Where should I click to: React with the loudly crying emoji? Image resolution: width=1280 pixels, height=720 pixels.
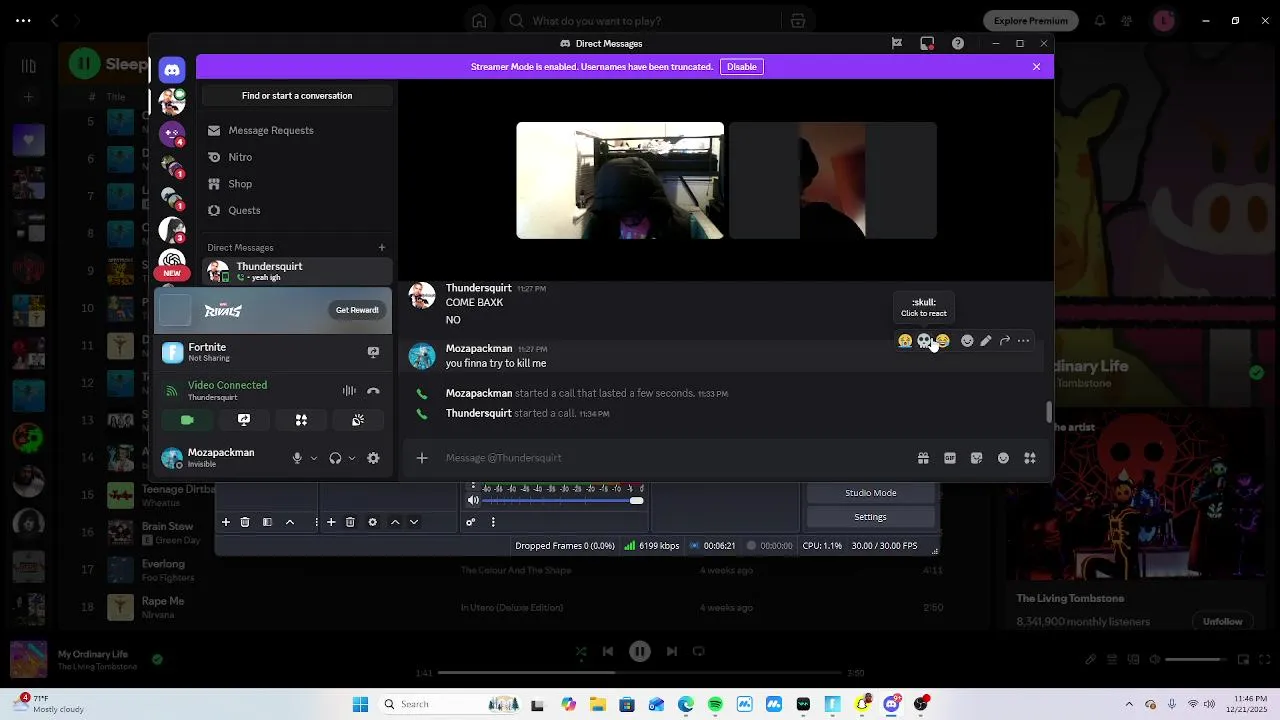coord(905,341)
